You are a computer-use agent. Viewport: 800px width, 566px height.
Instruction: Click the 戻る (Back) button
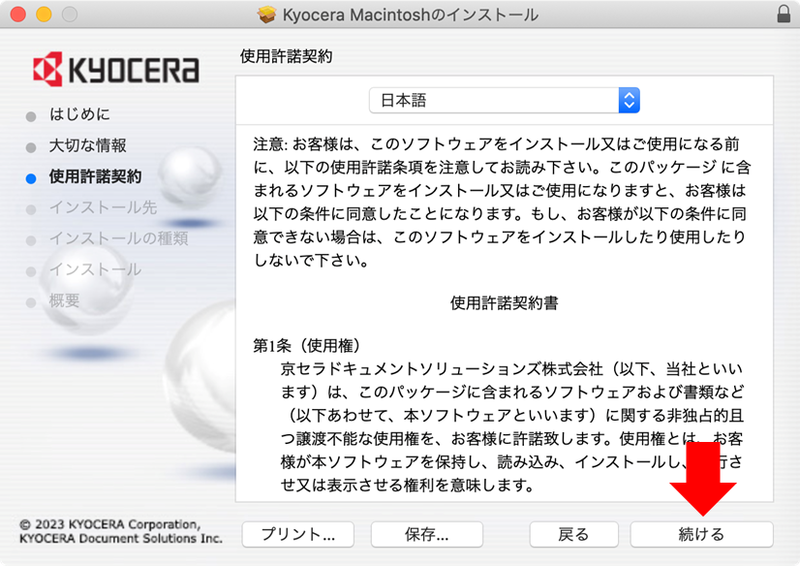(x=573, y=534)
